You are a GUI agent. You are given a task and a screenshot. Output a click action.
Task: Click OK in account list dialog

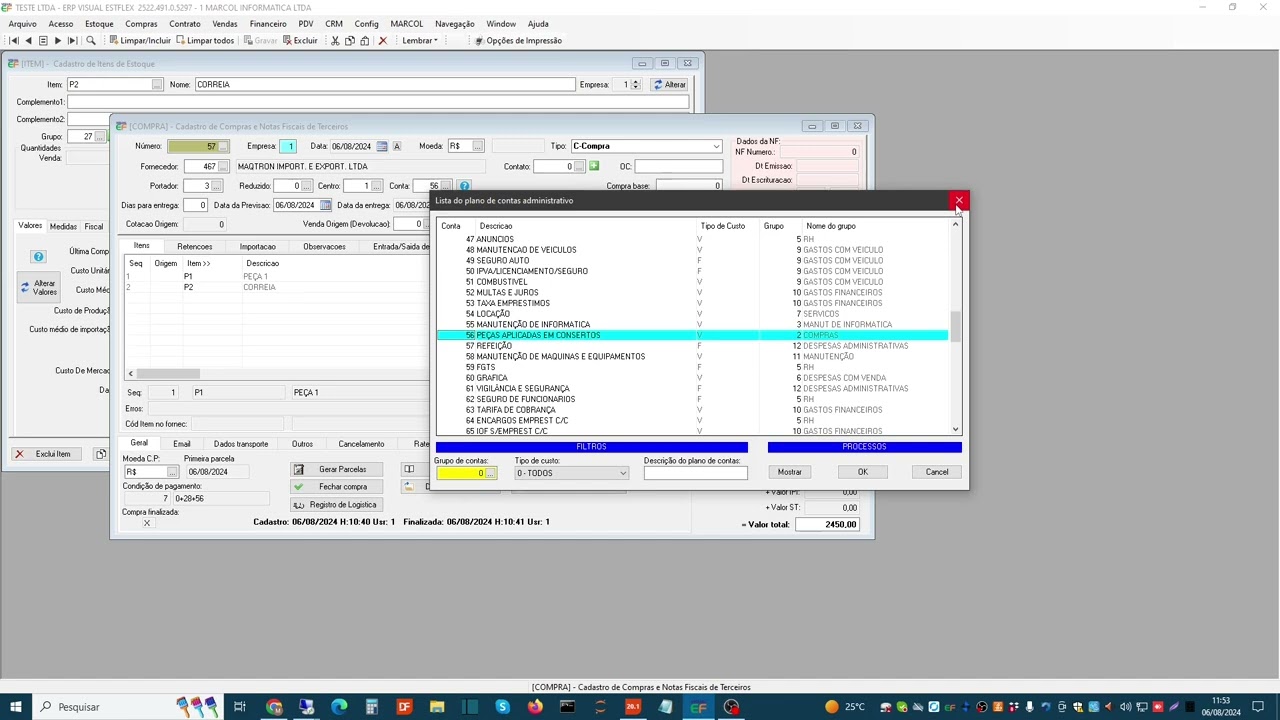click(862, 472)
